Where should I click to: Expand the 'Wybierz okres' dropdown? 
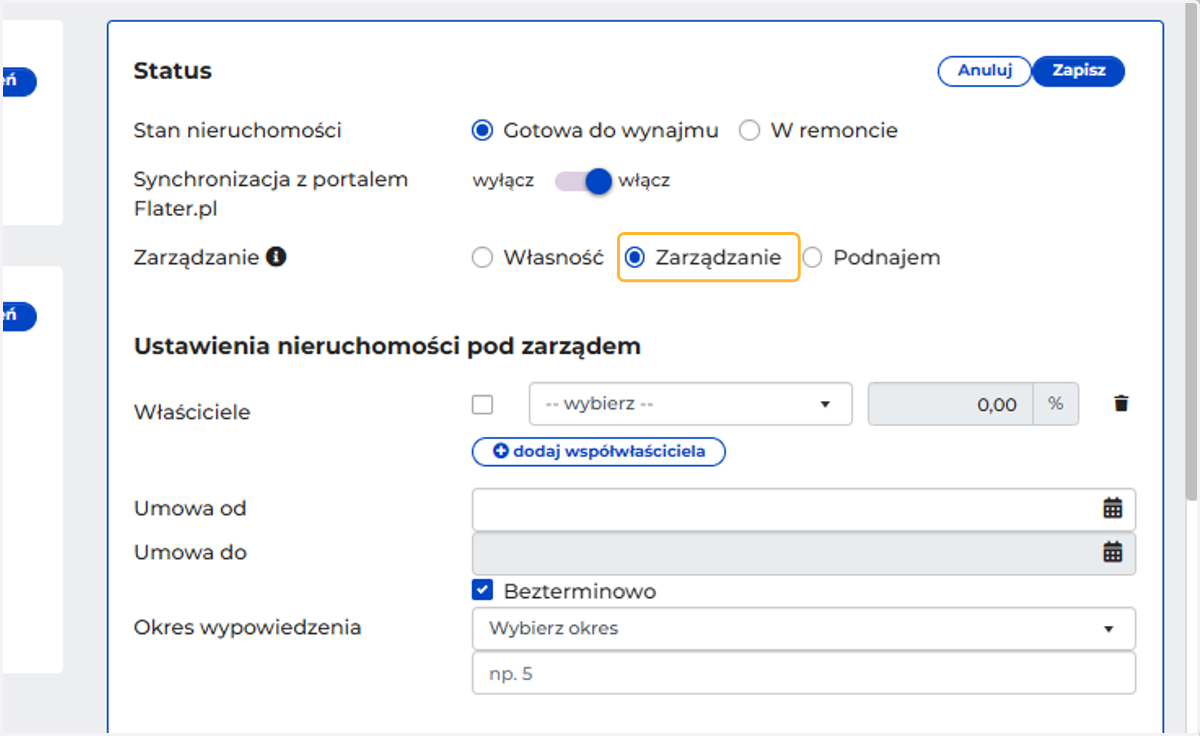click(804, 629)
